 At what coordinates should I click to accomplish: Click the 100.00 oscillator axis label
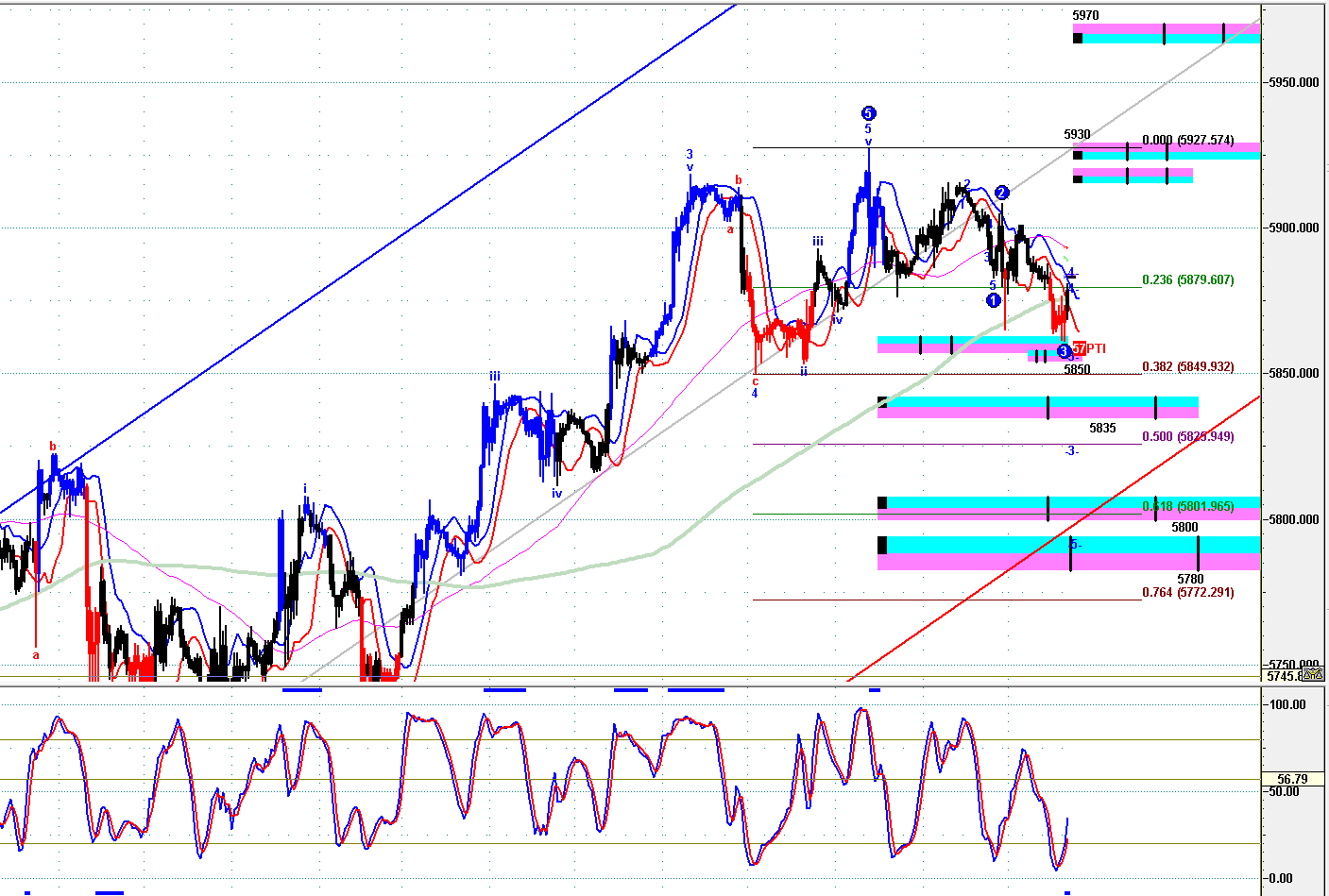tap(1287, 704)
